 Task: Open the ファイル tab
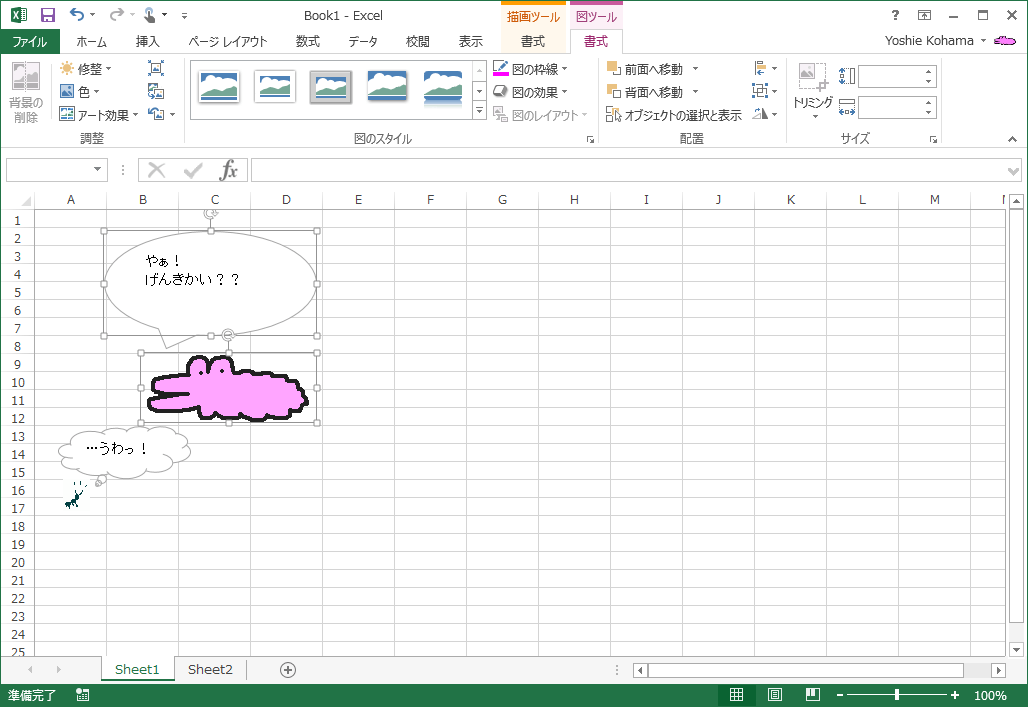tap(30, 41)
